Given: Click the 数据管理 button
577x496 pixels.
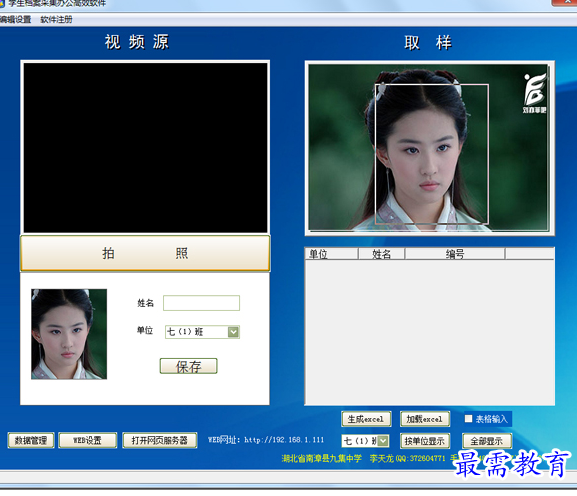Looking at the screenshot, I should click(31, 440).
